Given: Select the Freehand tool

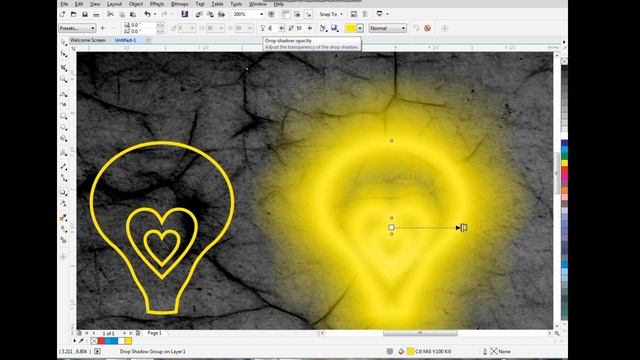Looking at the screenshot, I should click(64, 94).
